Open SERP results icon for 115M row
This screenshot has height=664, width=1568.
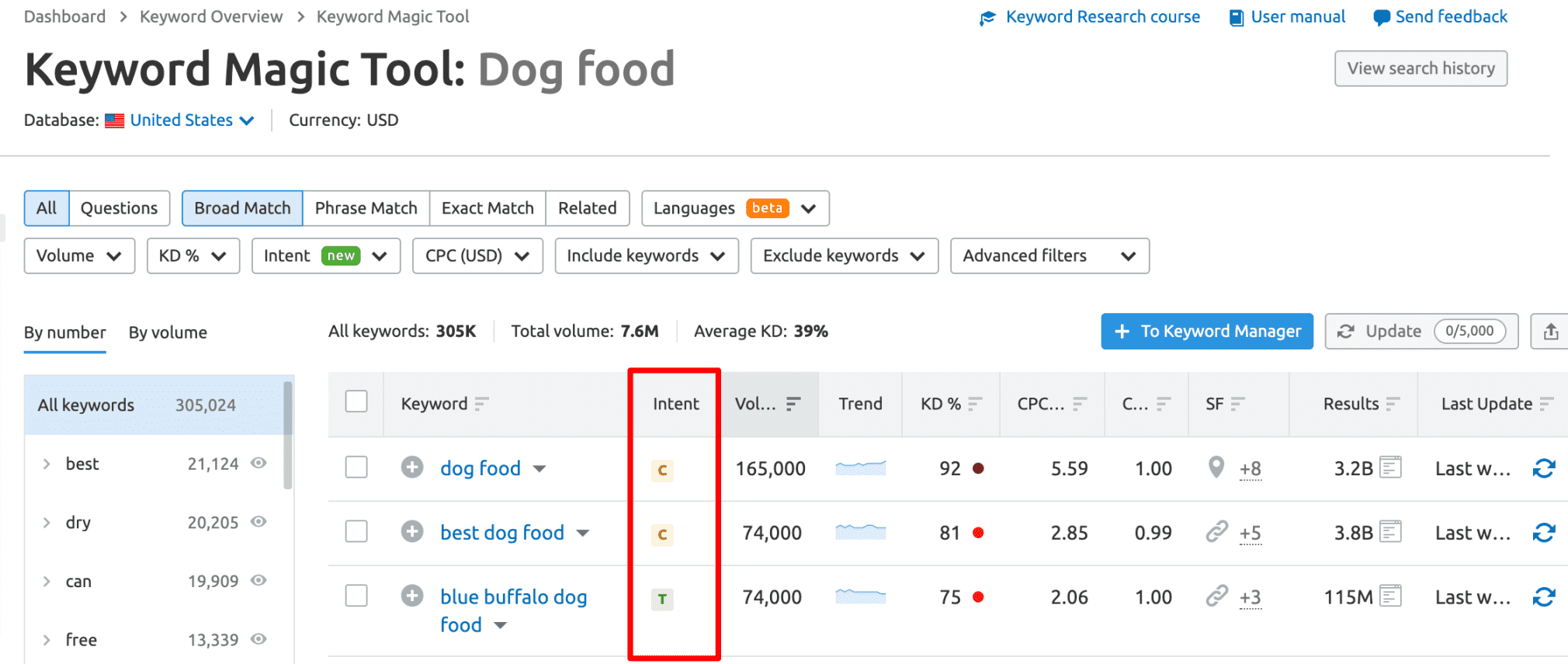coord(1390,596)
